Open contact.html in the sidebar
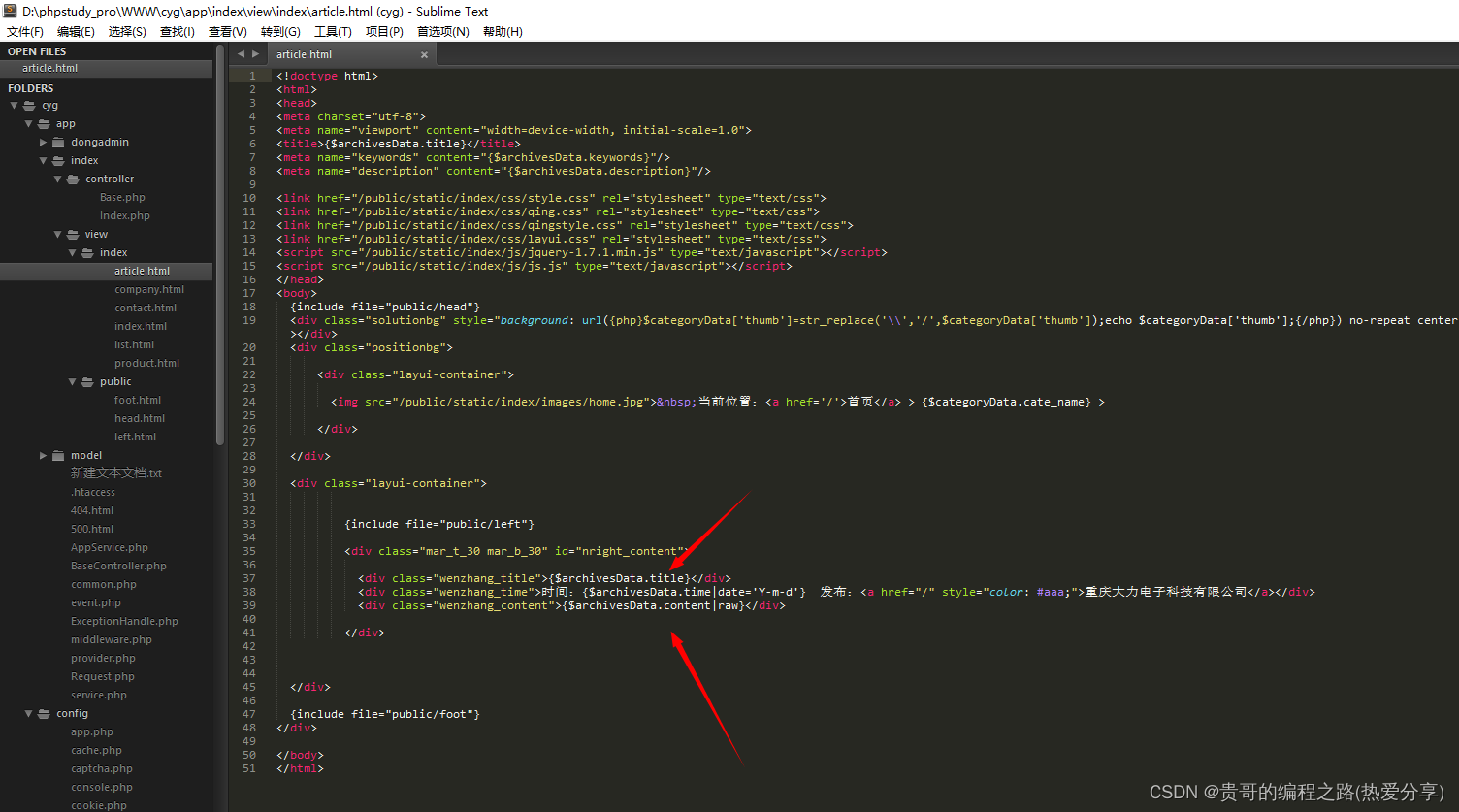 pos(146,308)
